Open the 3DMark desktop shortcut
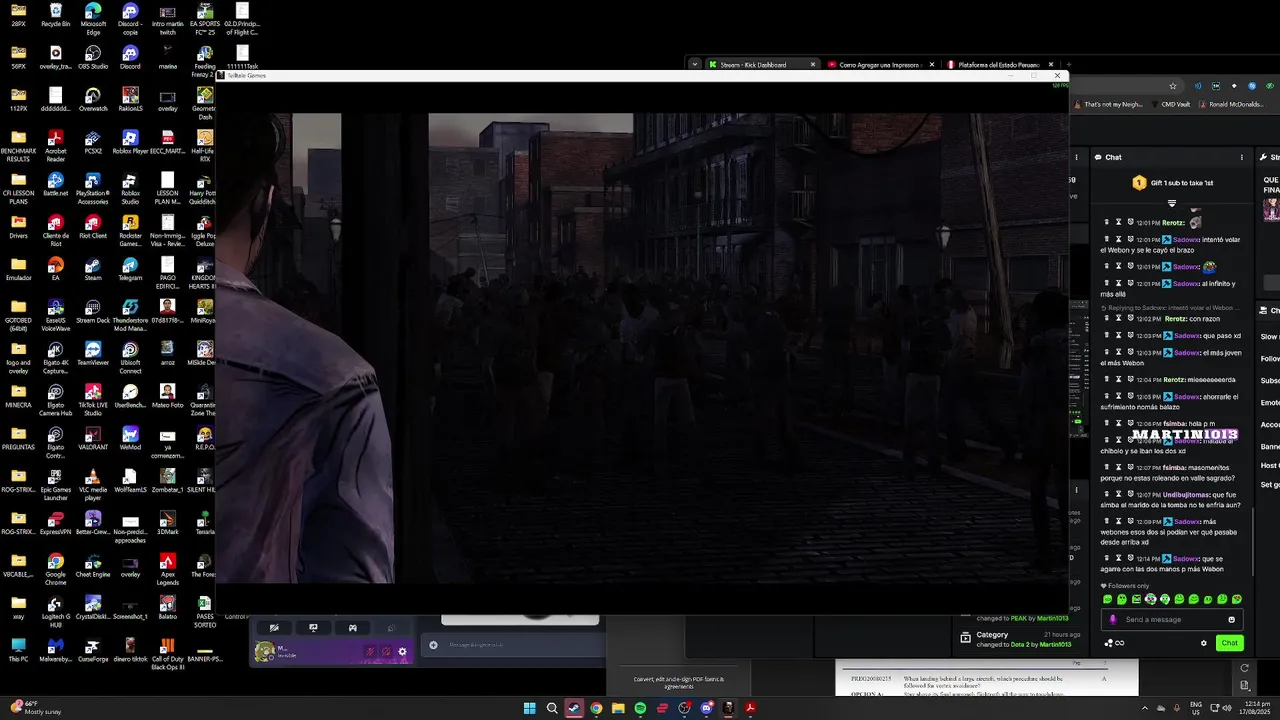 (x=168, y=523)
